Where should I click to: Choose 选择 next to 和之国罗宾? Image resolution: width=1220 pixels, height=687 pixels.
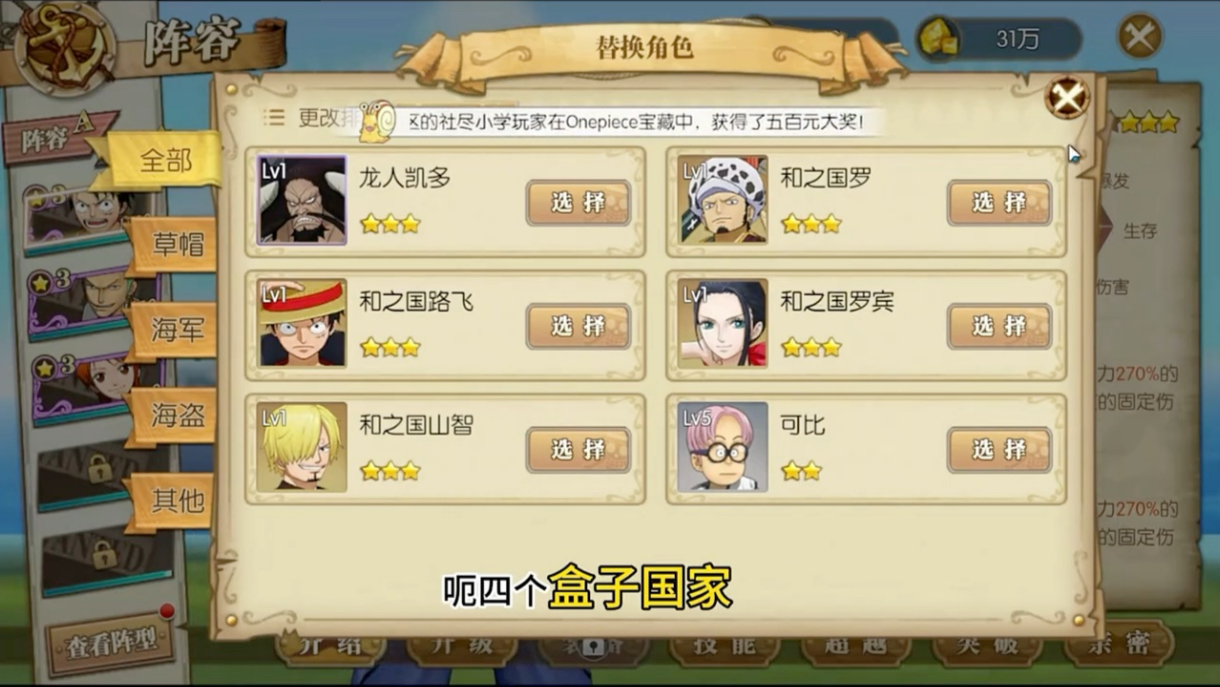pos(1000,326)
